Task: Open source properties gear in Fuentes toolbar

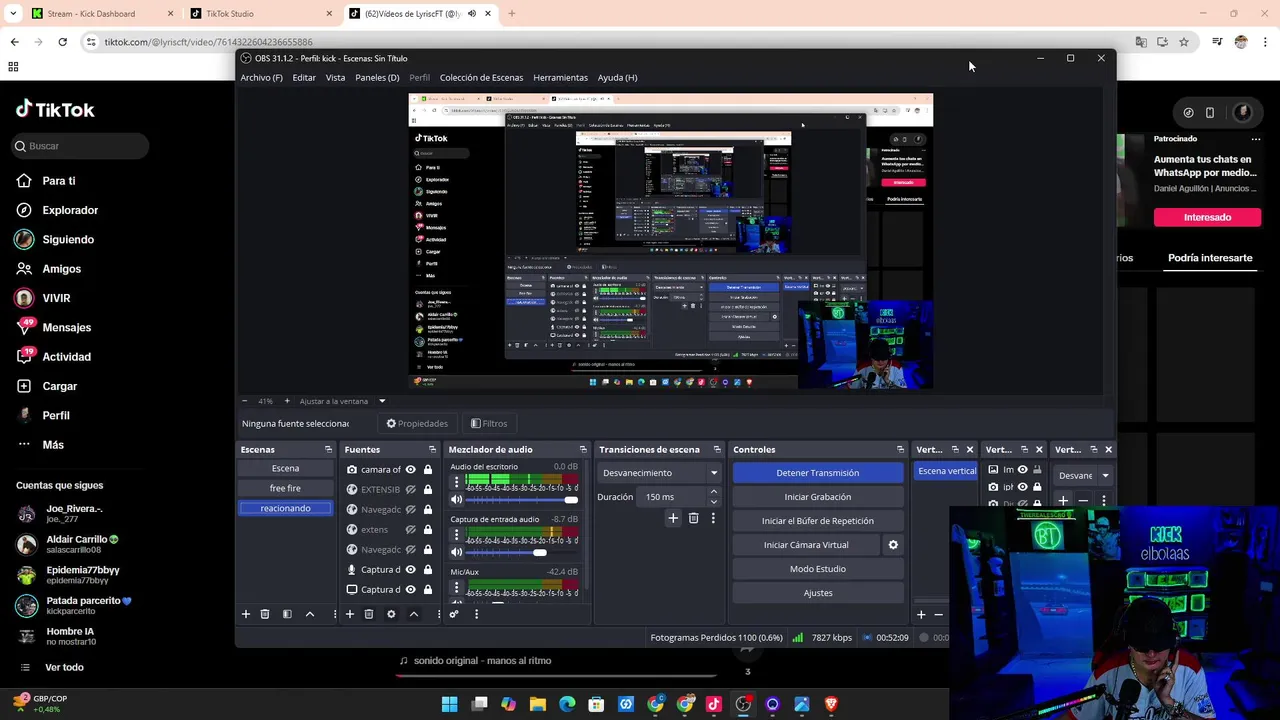Action: pyautogui.click(x=391, y=614)
